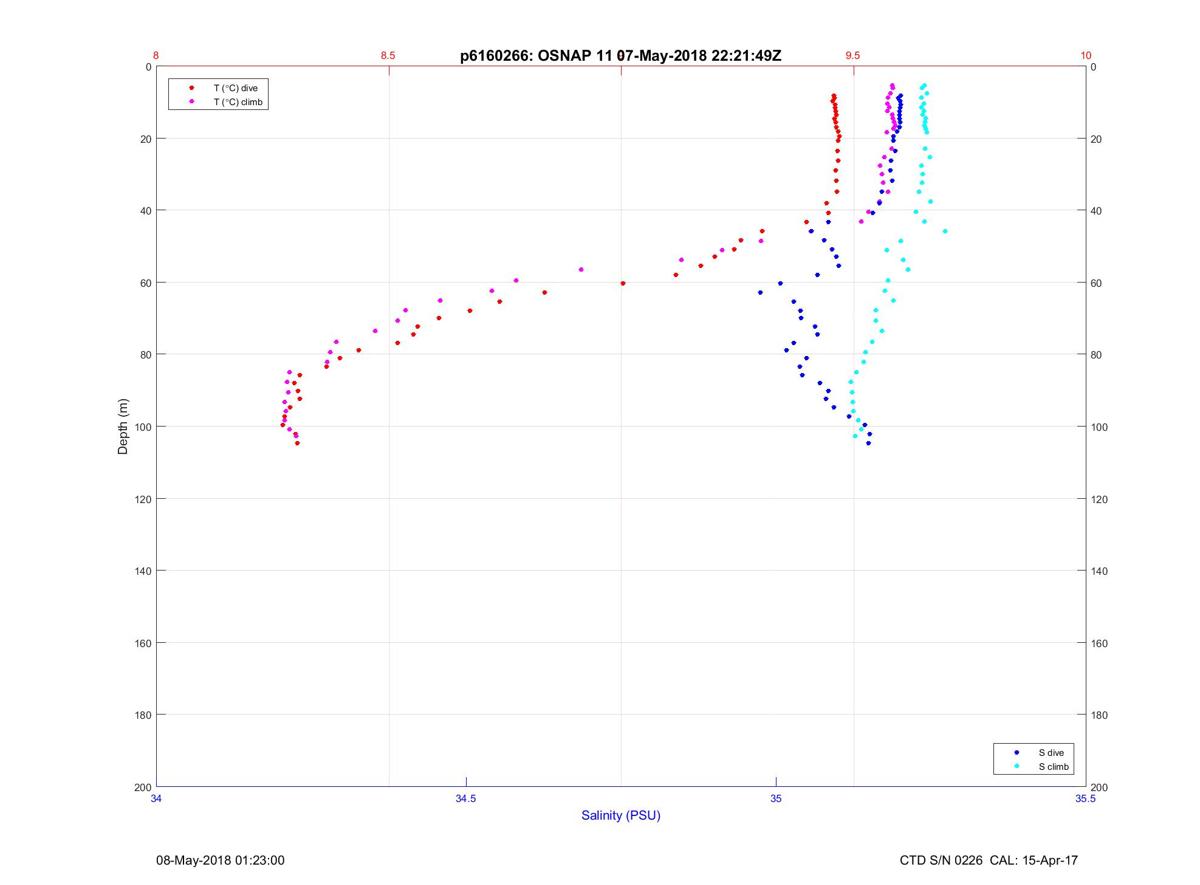Click the '08-May-2018 01:23:00' timestamp footer
1200x885 pixels.
pyautogui.click(x=220, y=860)
